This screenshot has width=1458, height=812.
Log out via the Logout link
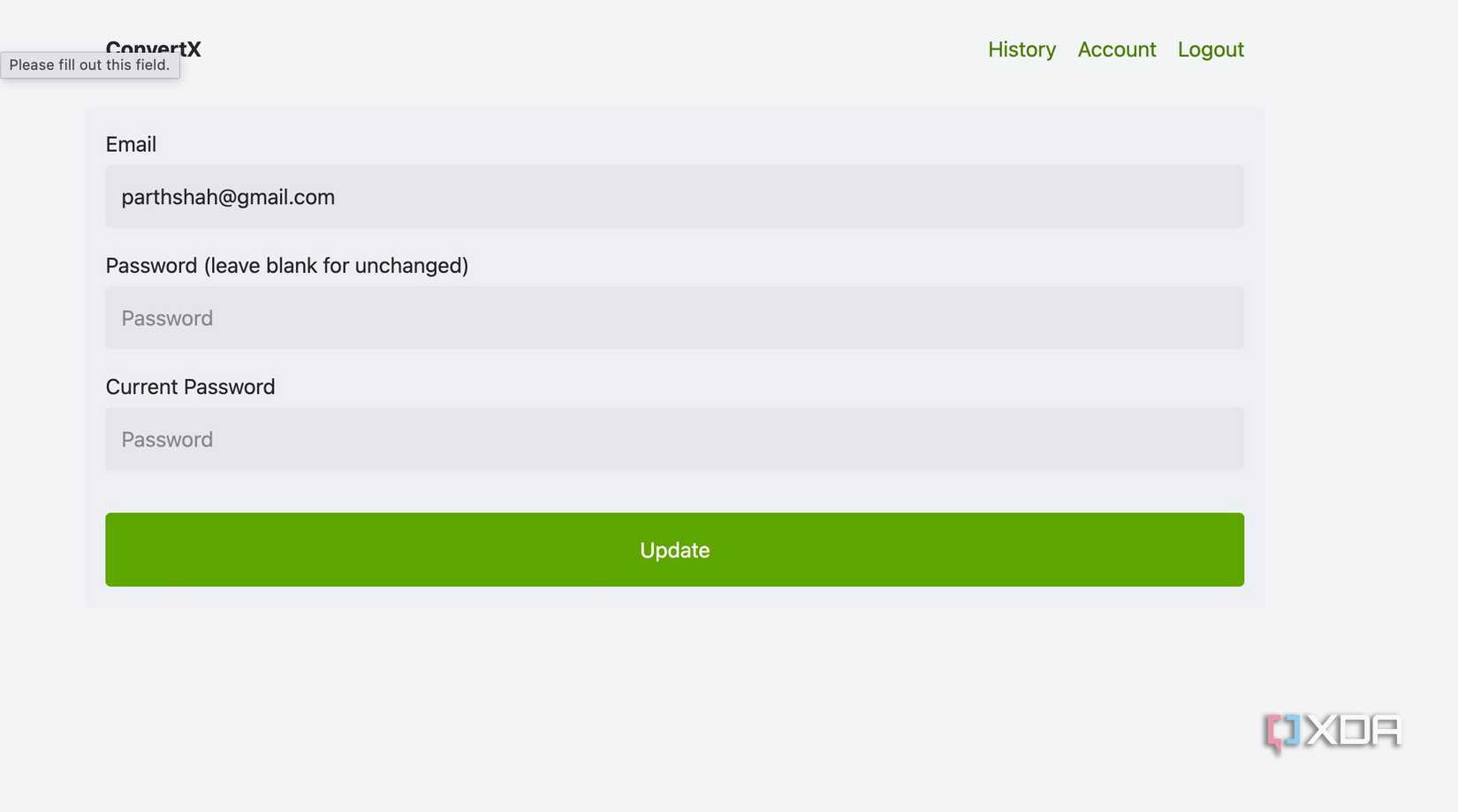[x=1210, y=49]
